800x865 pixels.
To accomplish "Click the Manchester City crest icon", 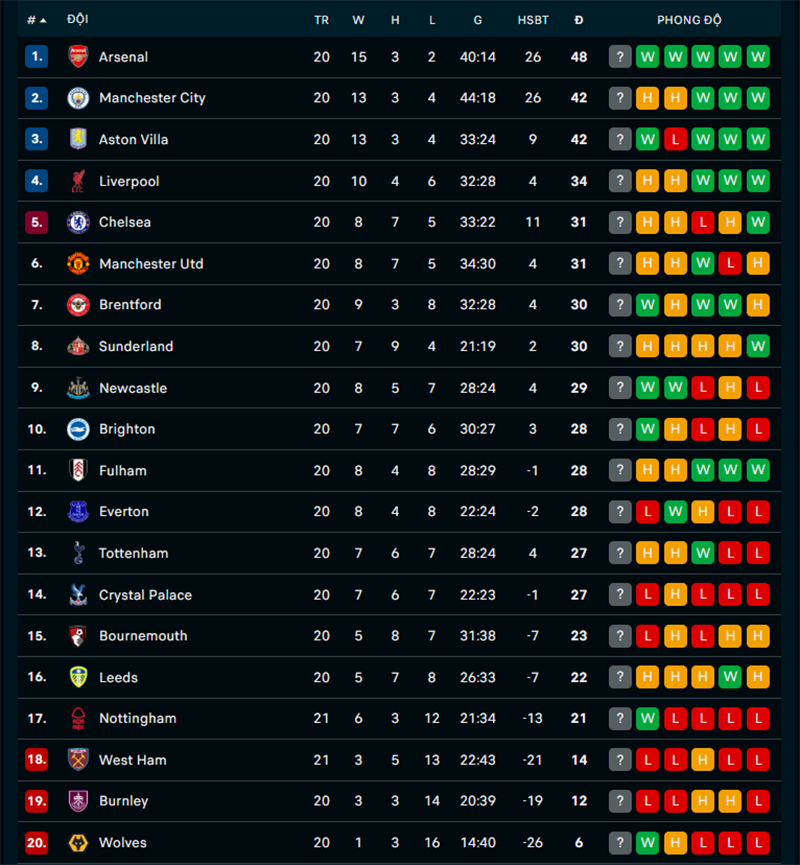I will click(78, 98).
